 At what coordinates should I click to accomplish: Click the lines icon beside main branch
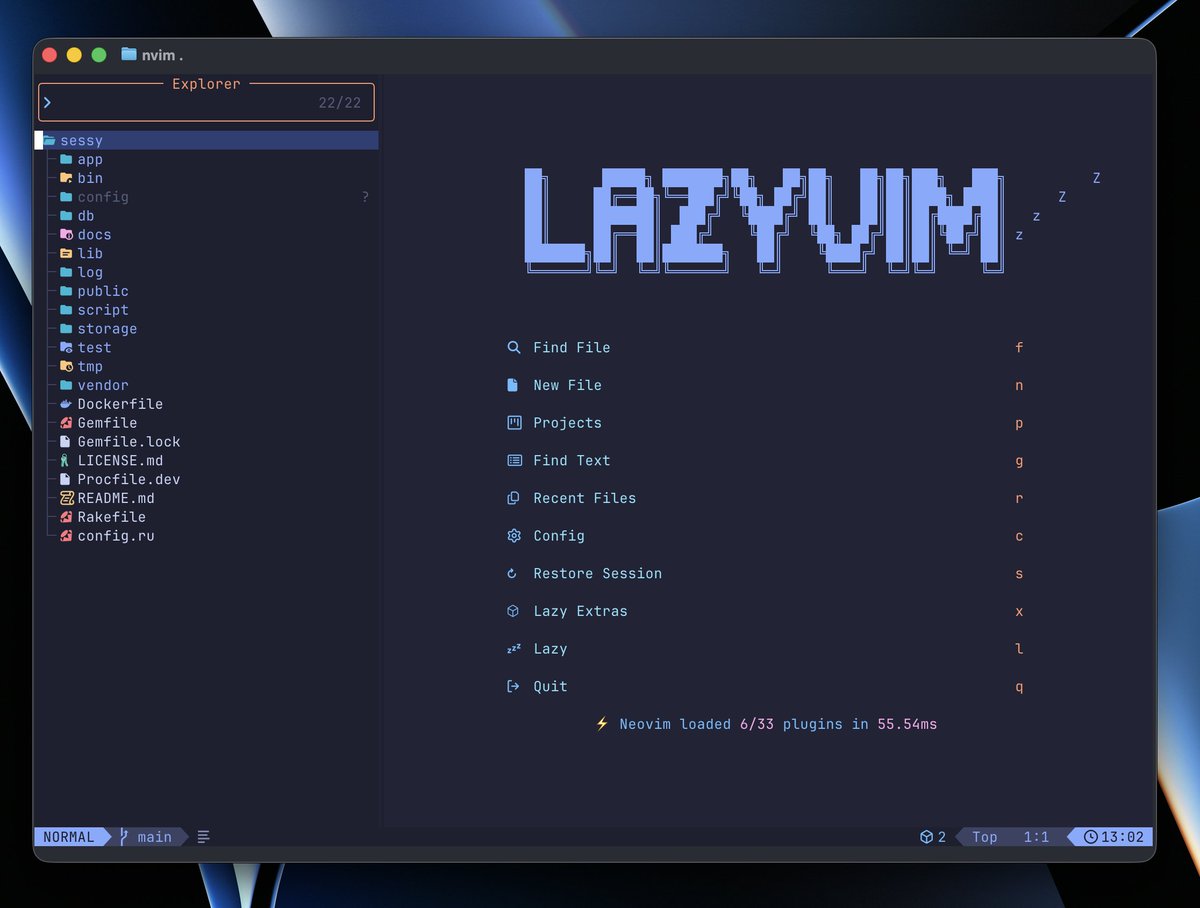pyautogui.click(x=203, y=837)
